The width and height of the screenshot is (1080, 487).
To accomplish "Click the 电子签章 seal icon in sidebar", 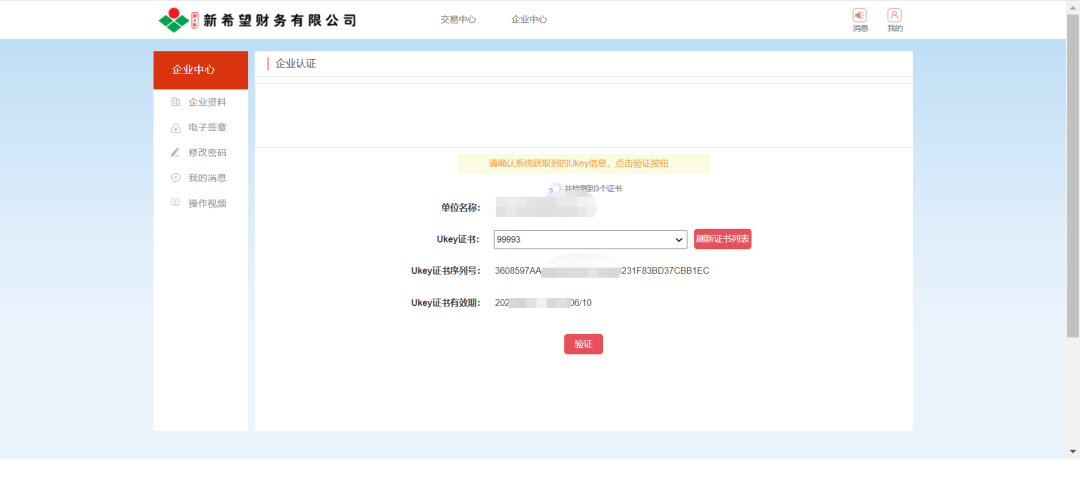I will click(x=175, y=128).
